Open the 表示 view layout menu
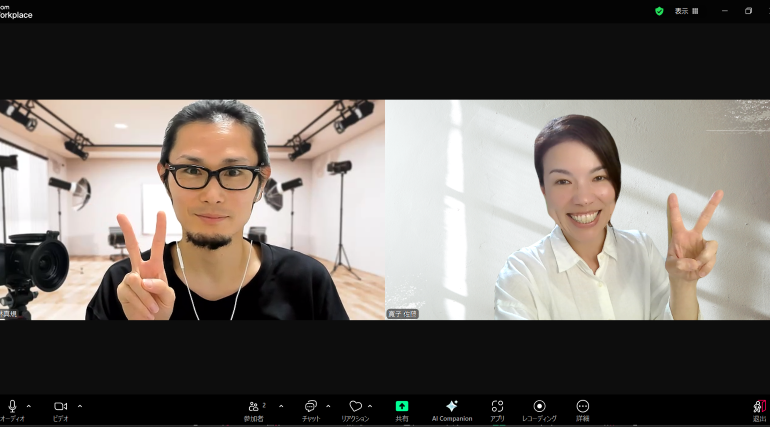The height and width of the screenshot is (427, 770). 686,11
